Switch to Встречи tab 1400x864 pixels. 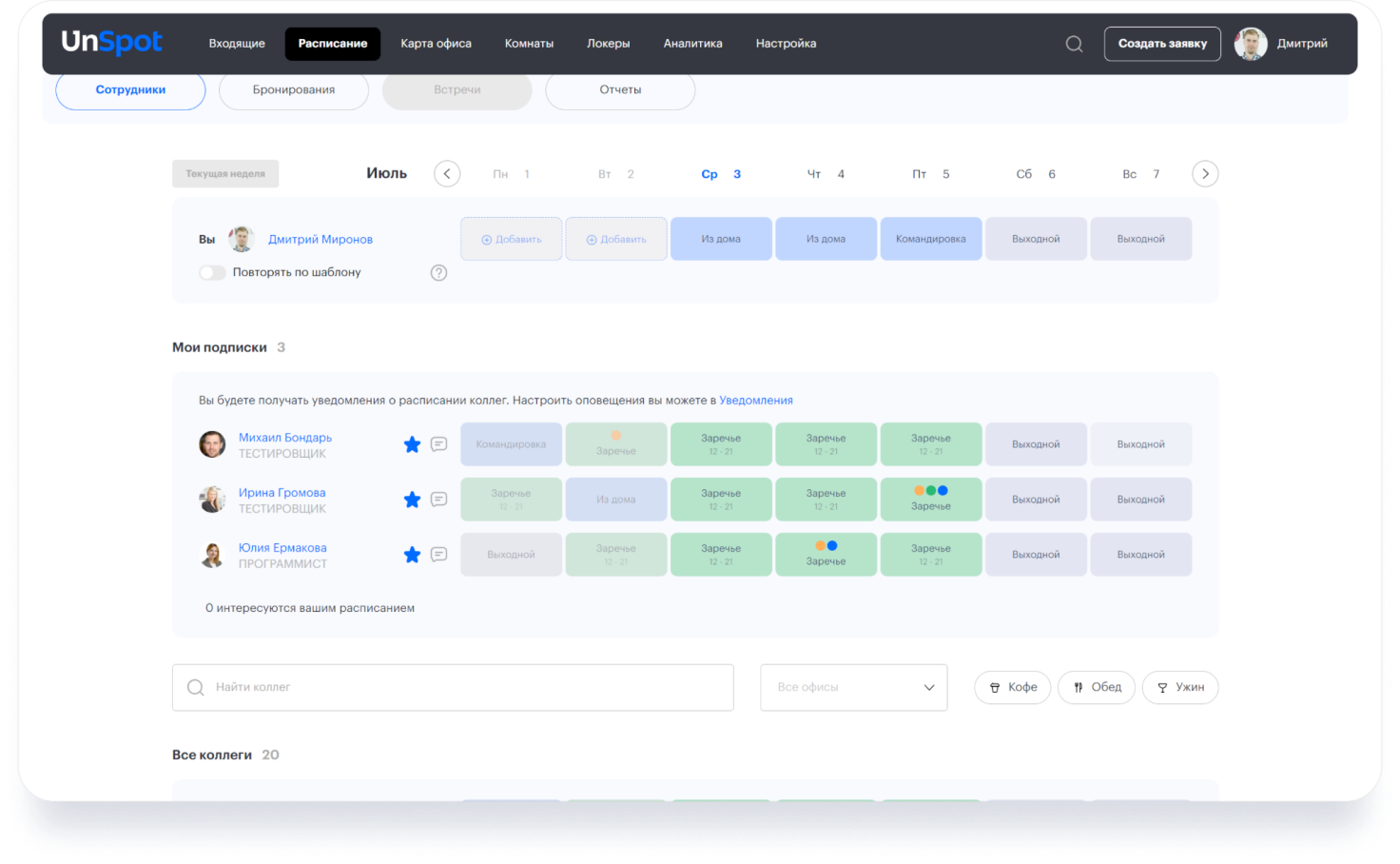457,89
